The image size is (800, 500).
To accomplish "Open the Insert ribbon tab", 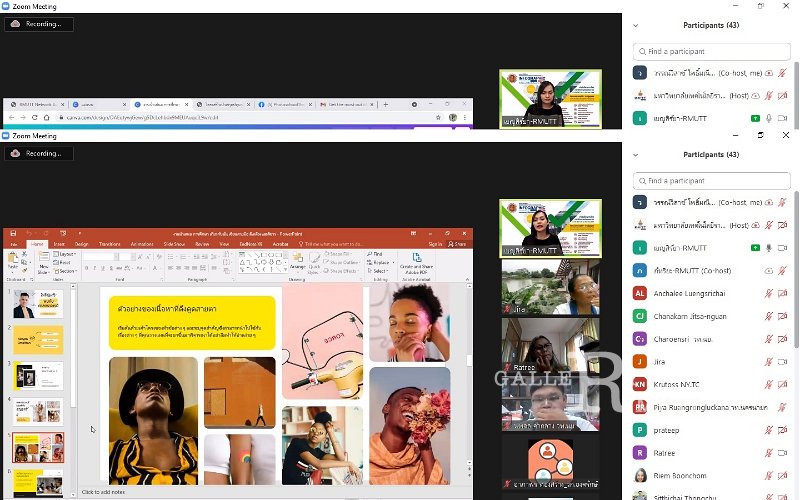I will (60, 243).
